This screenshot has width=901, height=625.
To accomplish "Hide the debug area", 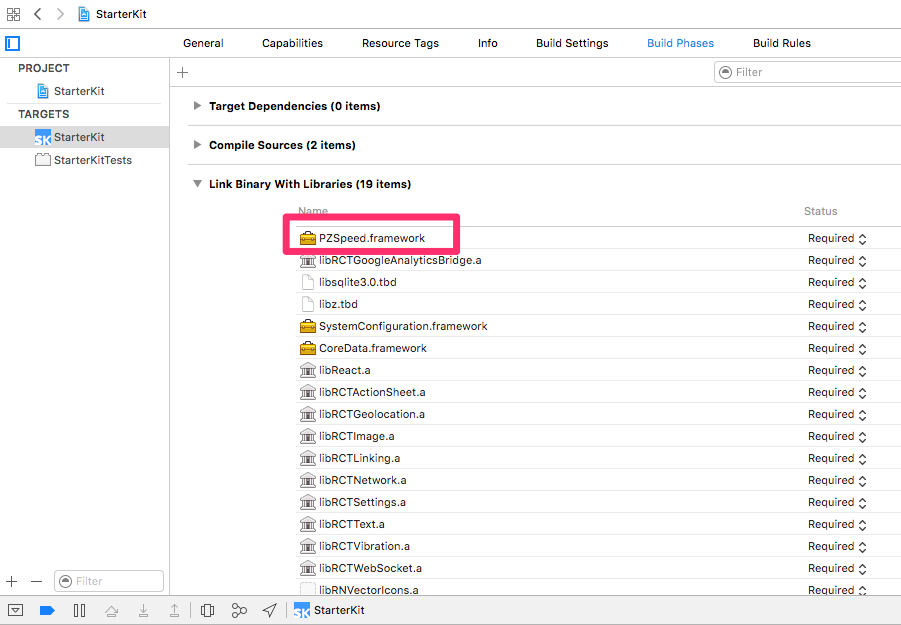I will (x=16, y=610).
